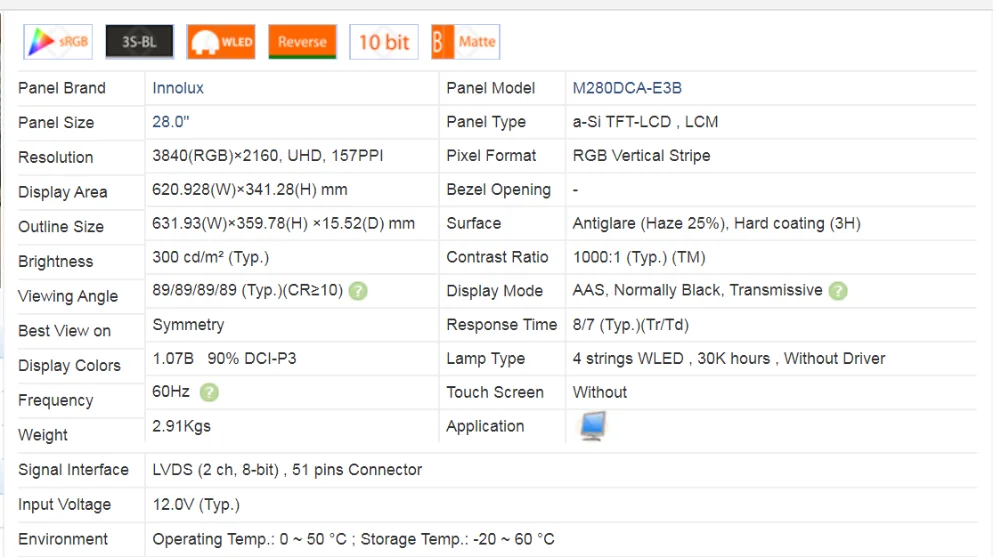
Task: Open help icon next to Viewing Angle value
Action: tap(358, 291)
